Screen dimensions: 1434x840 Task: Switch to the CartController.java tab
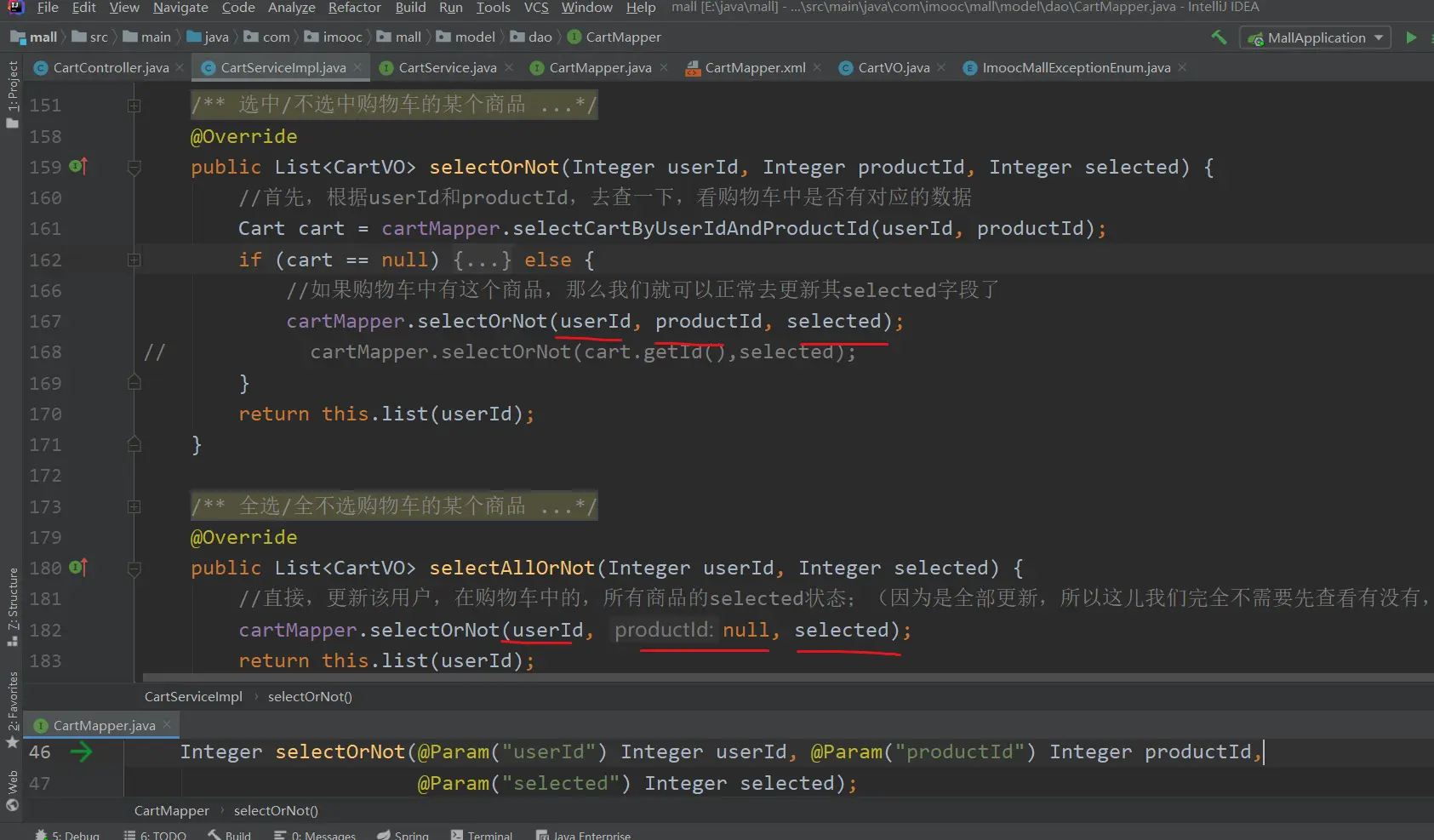[x=111, y=68]
